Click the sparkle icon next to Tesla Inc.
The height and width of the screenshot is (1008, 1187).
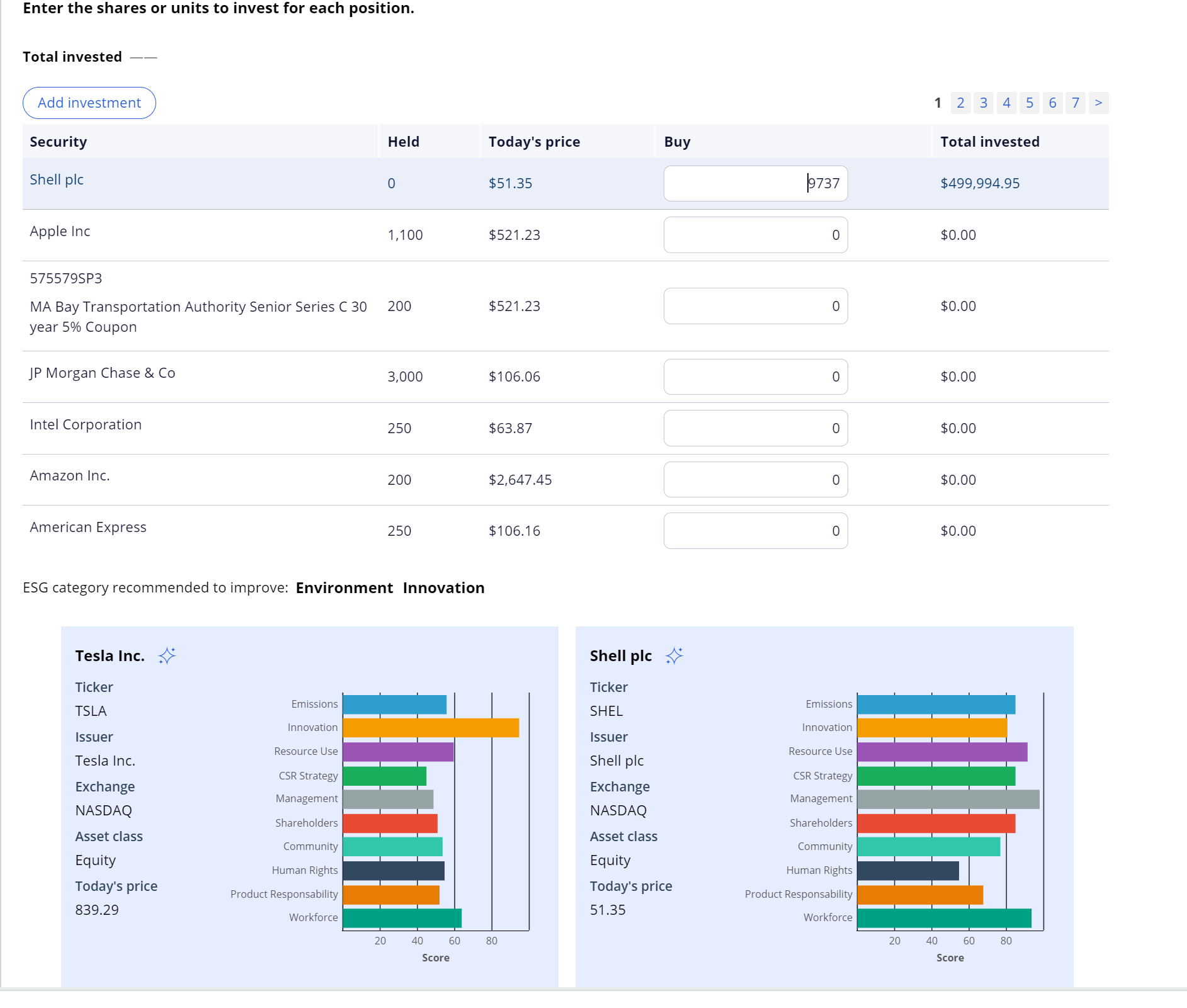pyautogui.click(x=167, y=656)
